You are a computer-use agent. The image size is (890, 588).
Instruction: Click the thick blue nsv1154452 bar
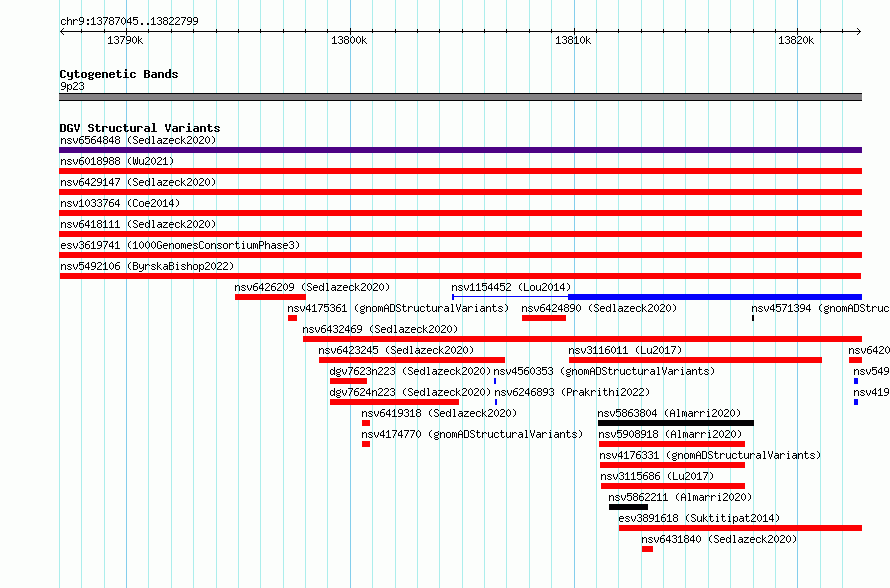(715, 297)
